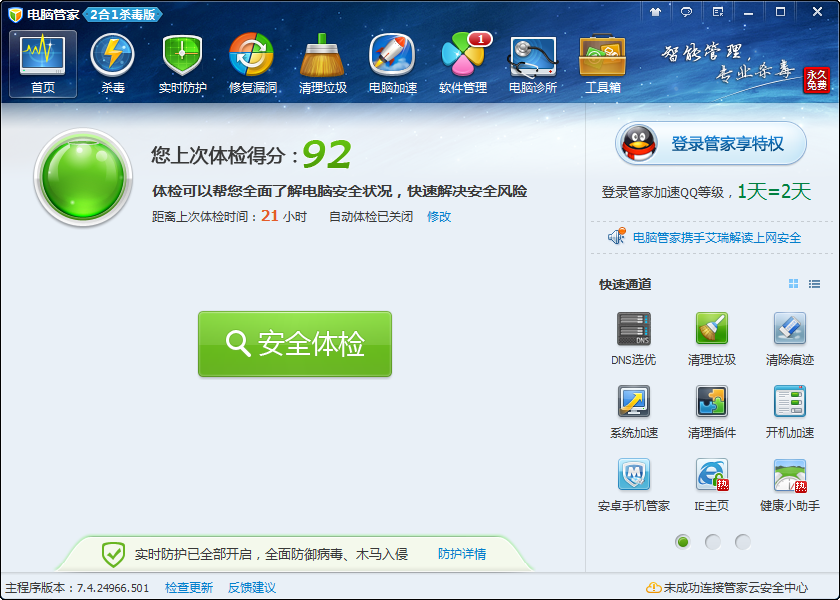Open skin changer shirt icon in title bar
The height and width of the screenshot is (600, 840).
[655, 12]
